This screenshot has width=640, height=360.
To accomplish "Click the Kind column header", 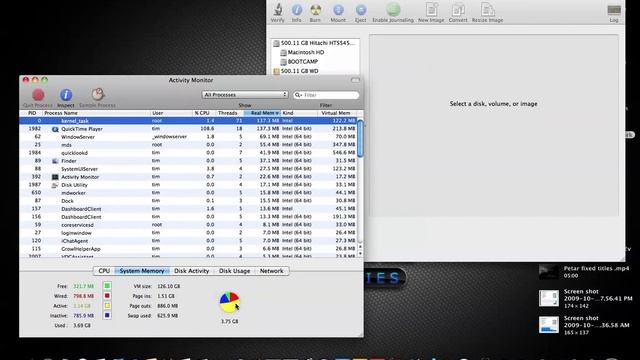I will click(299, 113).
